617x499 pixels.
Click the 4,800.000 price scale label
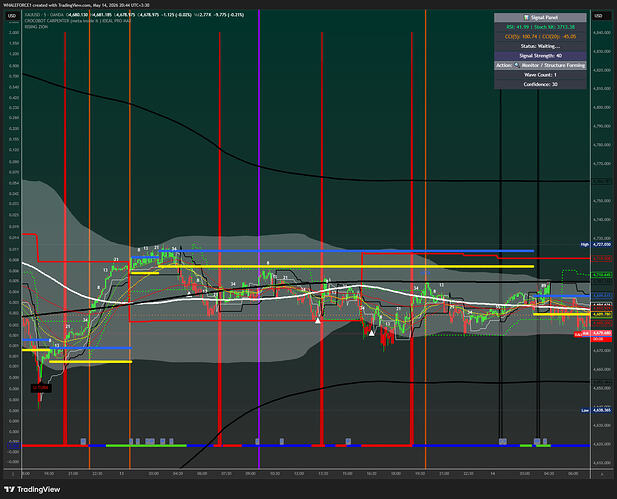pos(602,107)
